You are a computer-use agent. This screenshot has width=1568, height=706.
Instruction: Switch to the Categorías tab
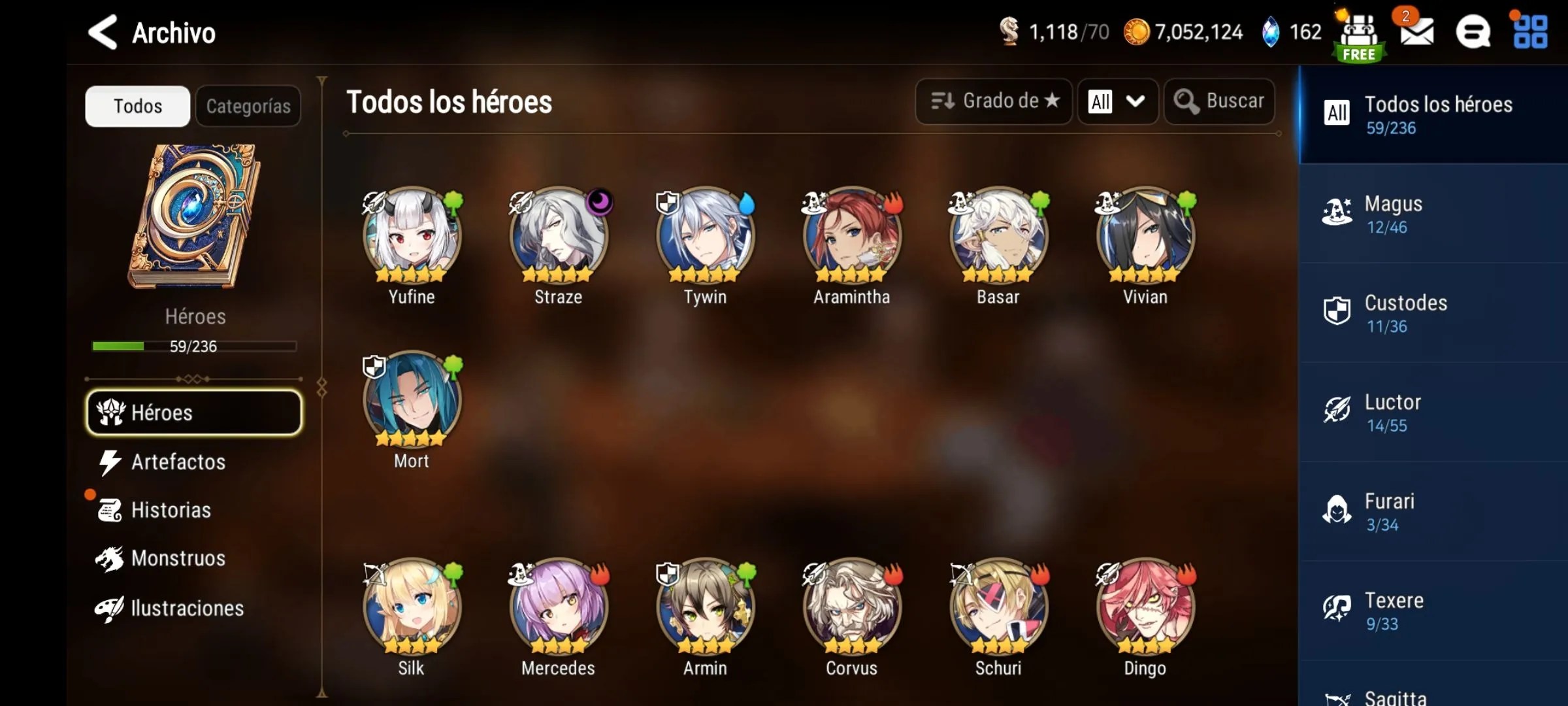pyautogui.click(x=248, y=106)
